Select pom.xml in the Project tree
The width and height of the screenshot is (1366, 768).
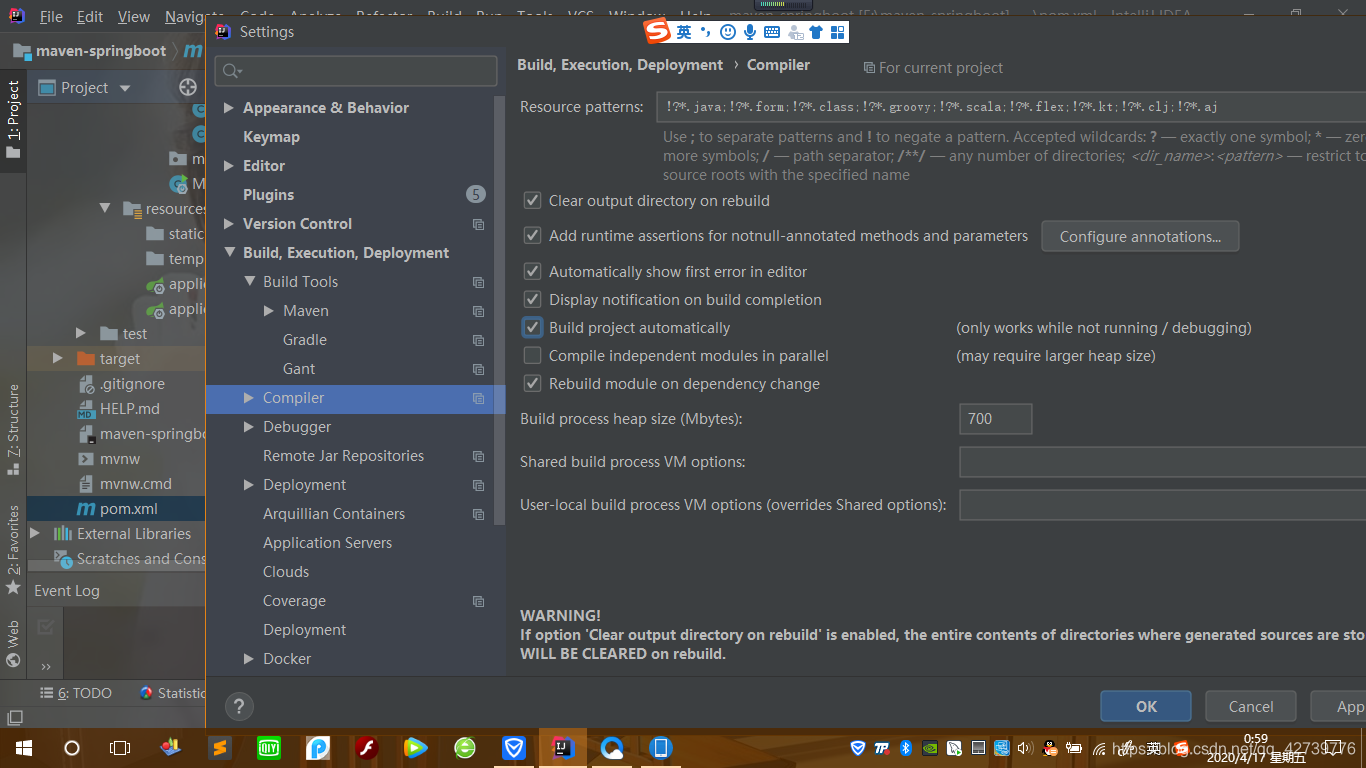[x=128, y=509]
